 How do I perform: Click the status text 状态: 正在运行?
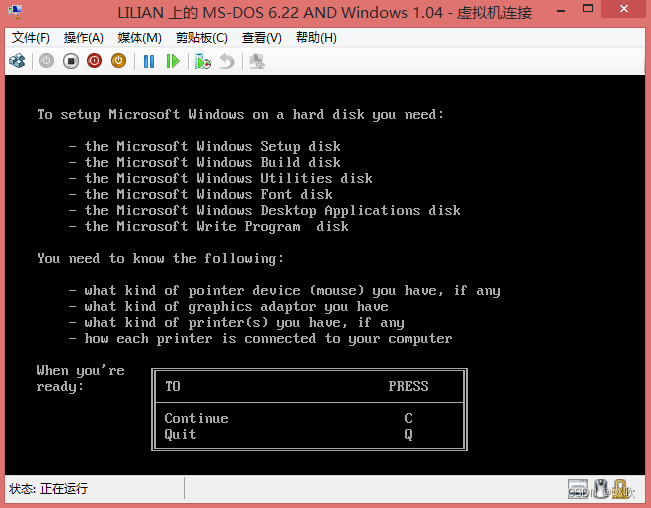click(49, 488)
